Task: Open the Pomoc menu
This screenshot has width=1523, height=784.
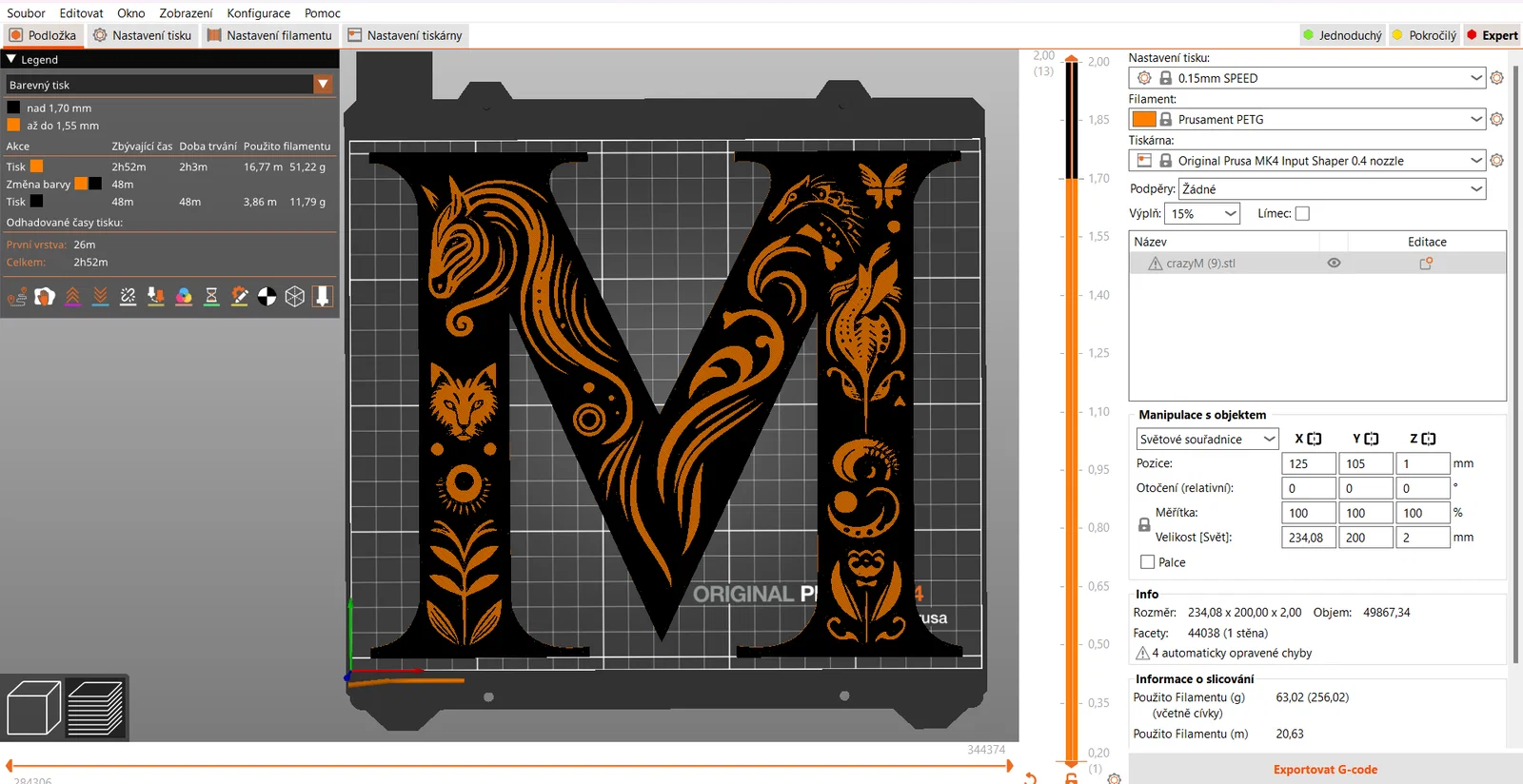Action: coord(323,13)
